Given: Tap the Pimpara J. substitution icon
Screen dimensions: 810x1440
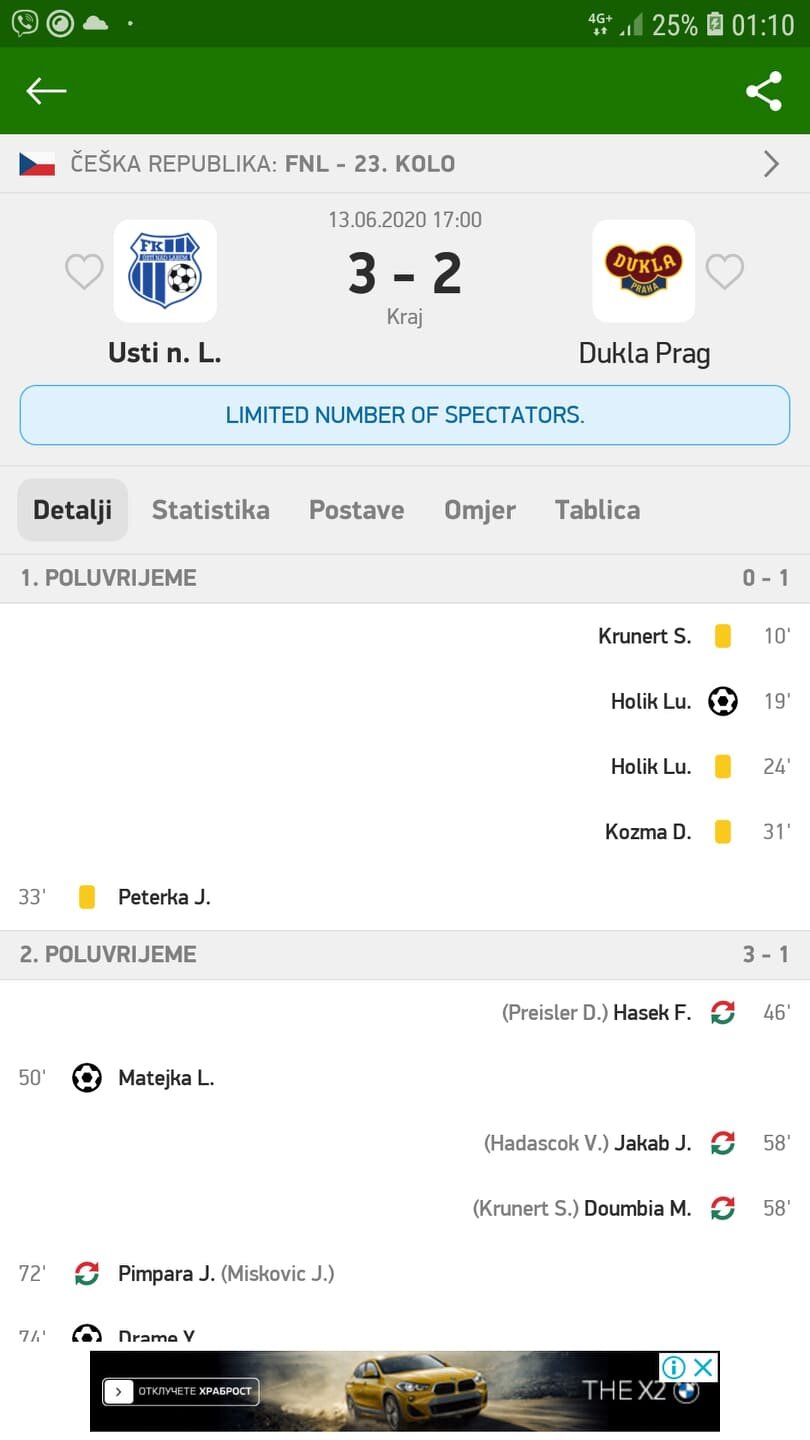Looking at the screenshot, I should [87, 1273].
